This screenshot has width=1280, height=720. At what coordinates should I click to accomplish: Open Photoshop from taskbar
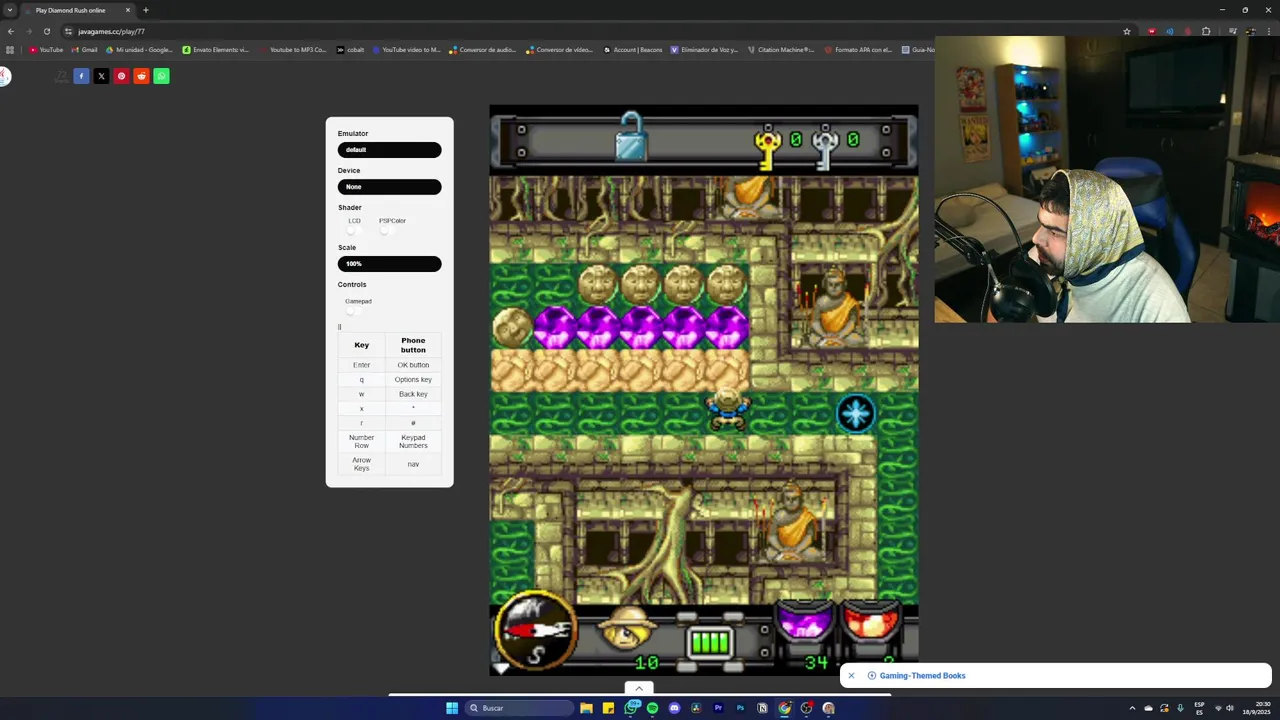[740, 708]
